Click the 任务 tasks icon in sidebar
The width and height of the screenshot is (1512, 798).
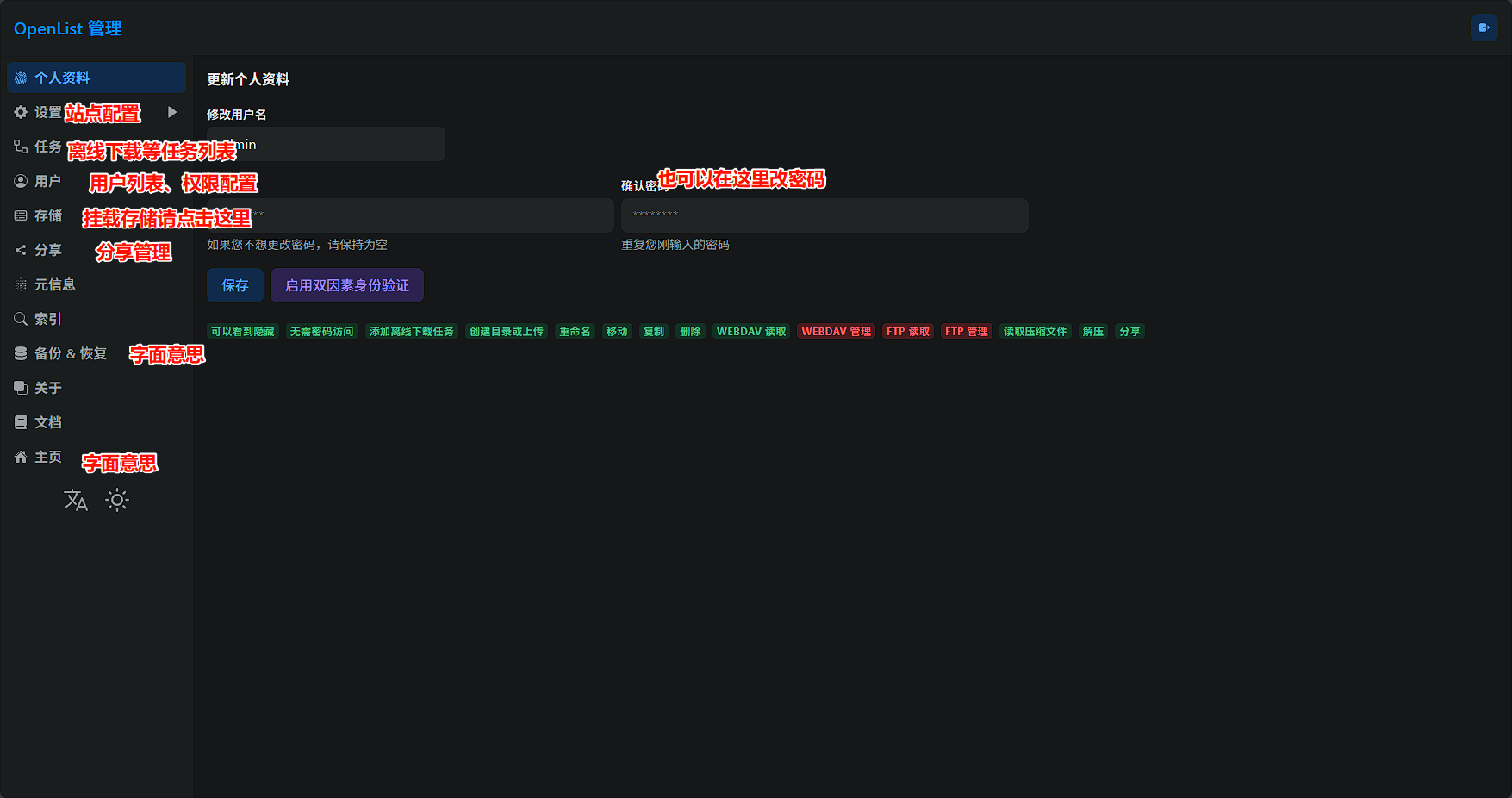(21, 147)
